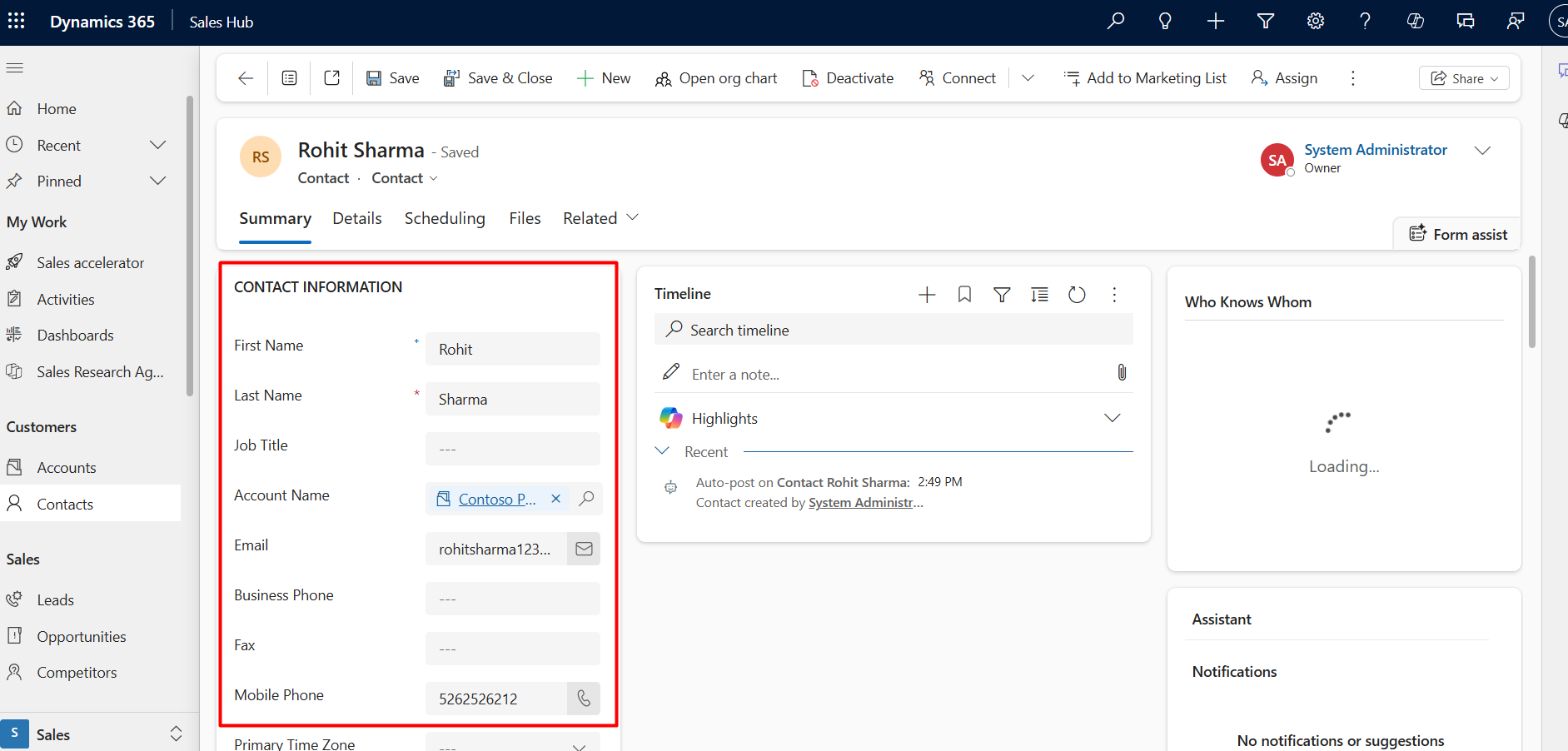
Task: Click the Save & Close button
Action: click(x=498, y=78)
